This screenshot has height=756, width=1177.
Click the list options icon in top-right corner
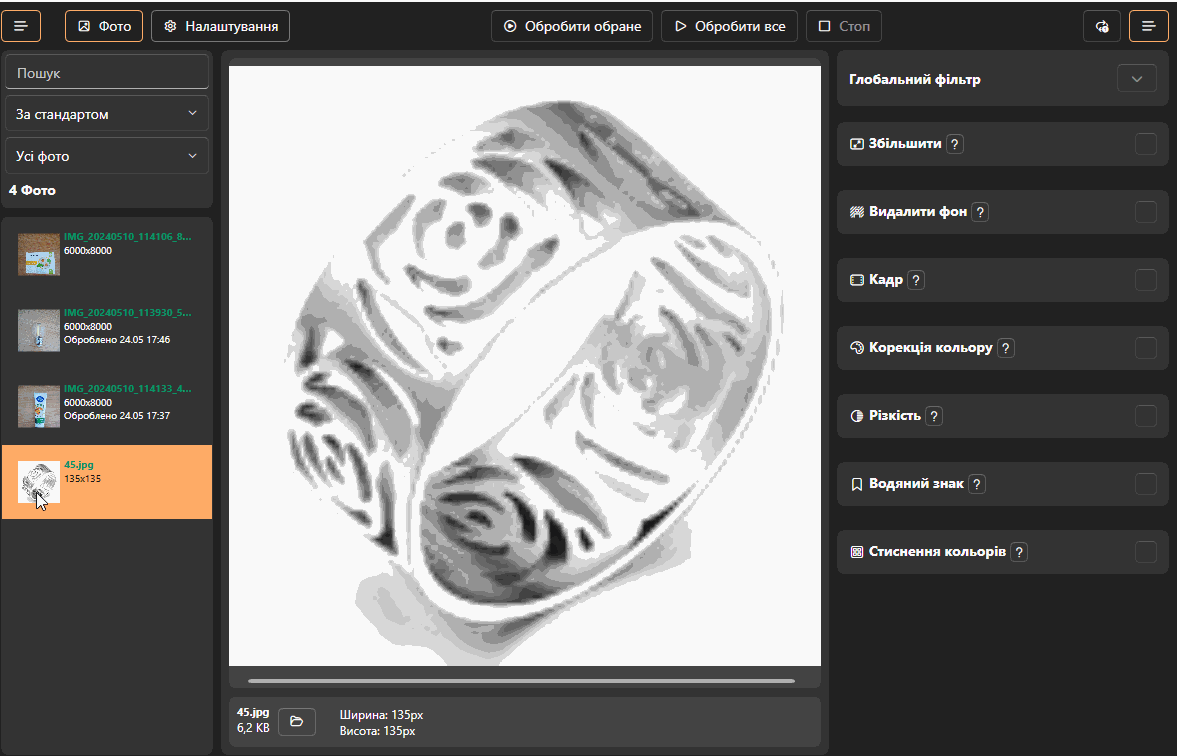pos(1148,26)
